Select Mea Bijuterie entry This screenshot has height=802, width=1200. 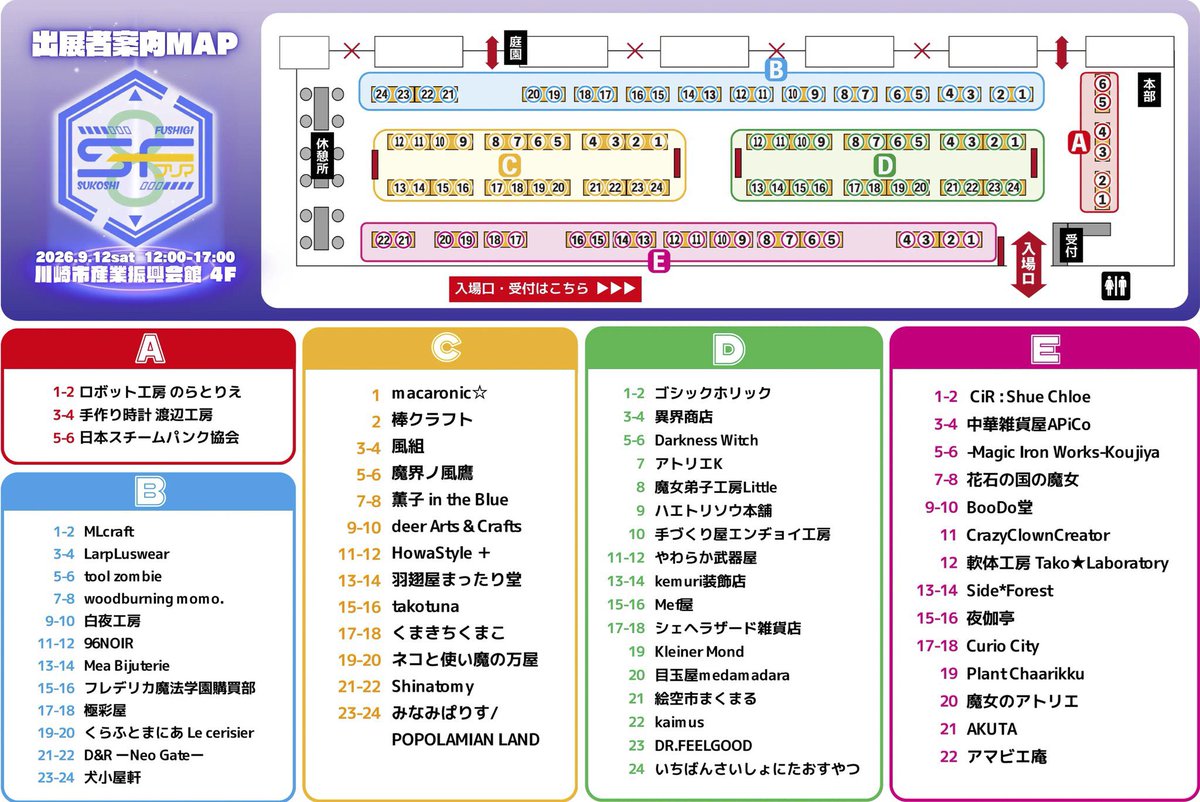[x=127, y=665]
